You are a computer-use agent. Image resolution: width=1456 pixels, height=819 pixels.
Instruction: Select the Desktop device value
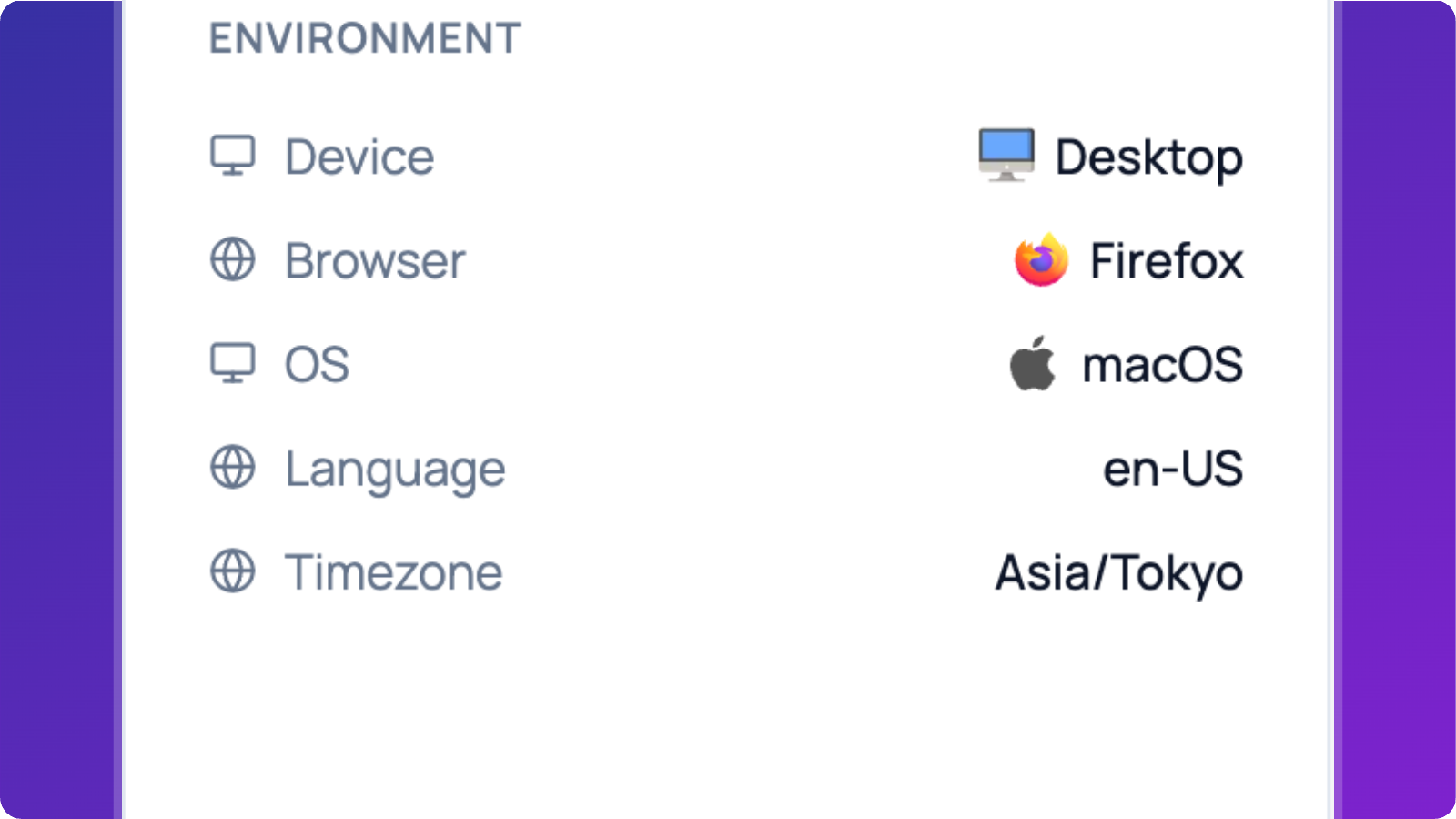click(x=1148, y=157)
